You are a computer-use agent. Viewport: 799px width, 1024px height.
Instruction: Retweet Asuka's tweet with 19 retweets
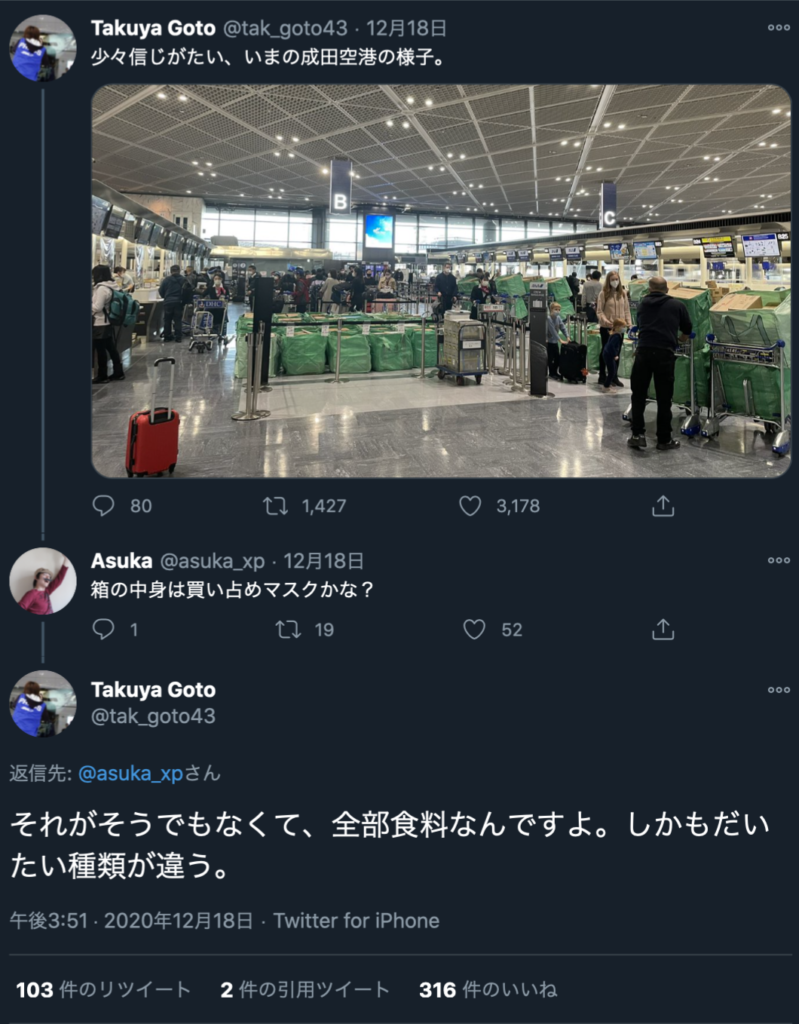click(x=287, y=629)
